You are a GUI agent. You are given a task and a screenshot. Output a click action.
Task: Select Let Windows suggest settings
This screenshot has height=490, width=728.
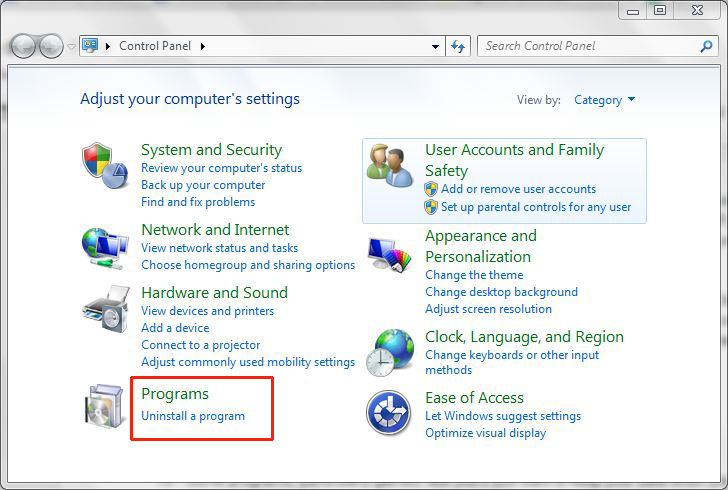pos(503,416)
